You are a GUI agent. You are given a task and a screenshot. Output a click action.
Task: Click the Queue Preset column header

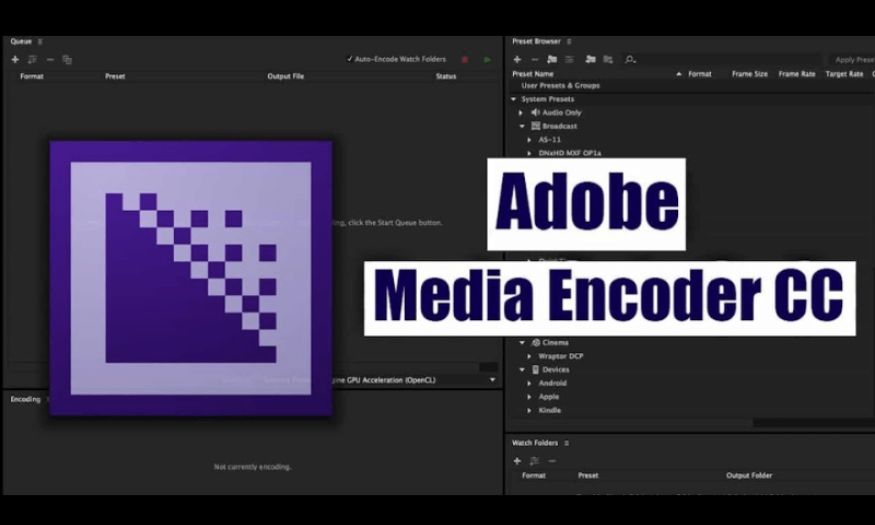pyautogui.click(x=115, y=76)
